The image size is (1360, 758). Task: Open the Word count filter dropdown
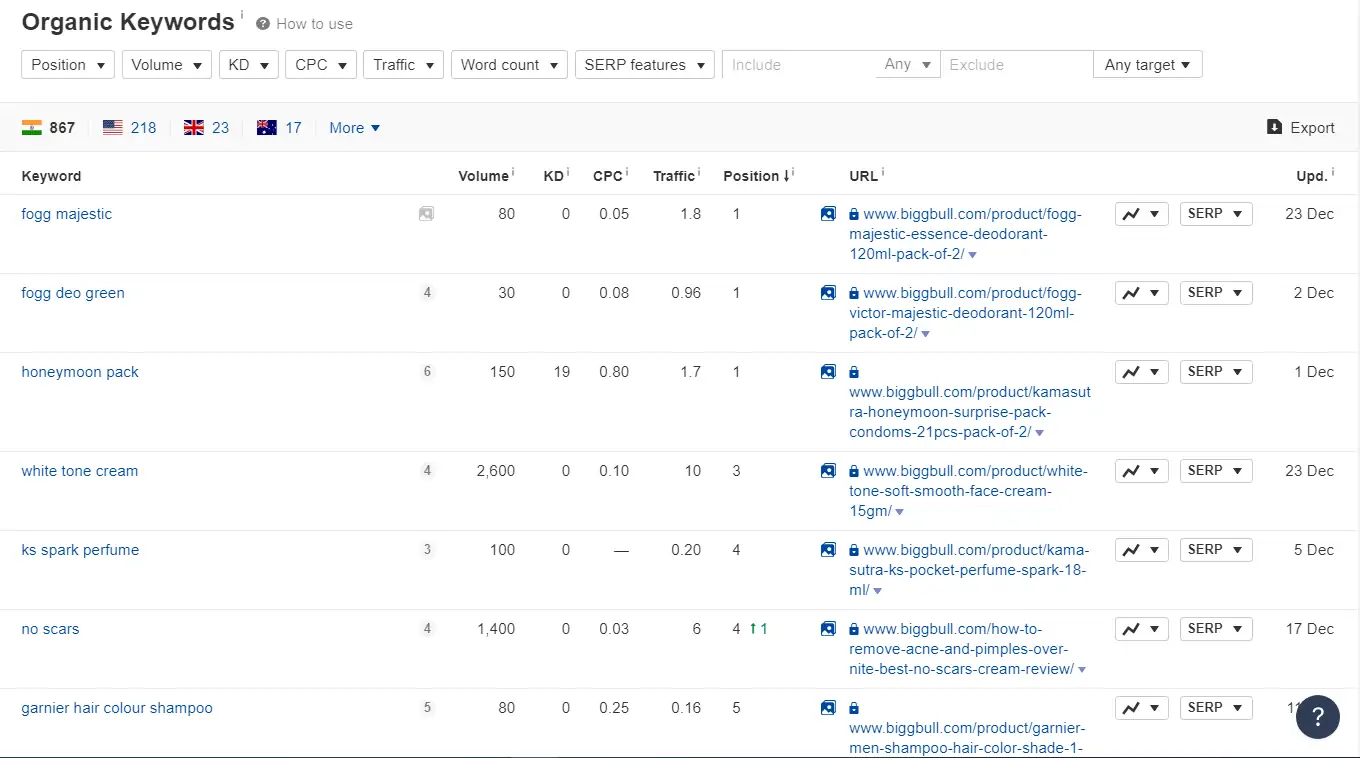(x=510, y=65)
